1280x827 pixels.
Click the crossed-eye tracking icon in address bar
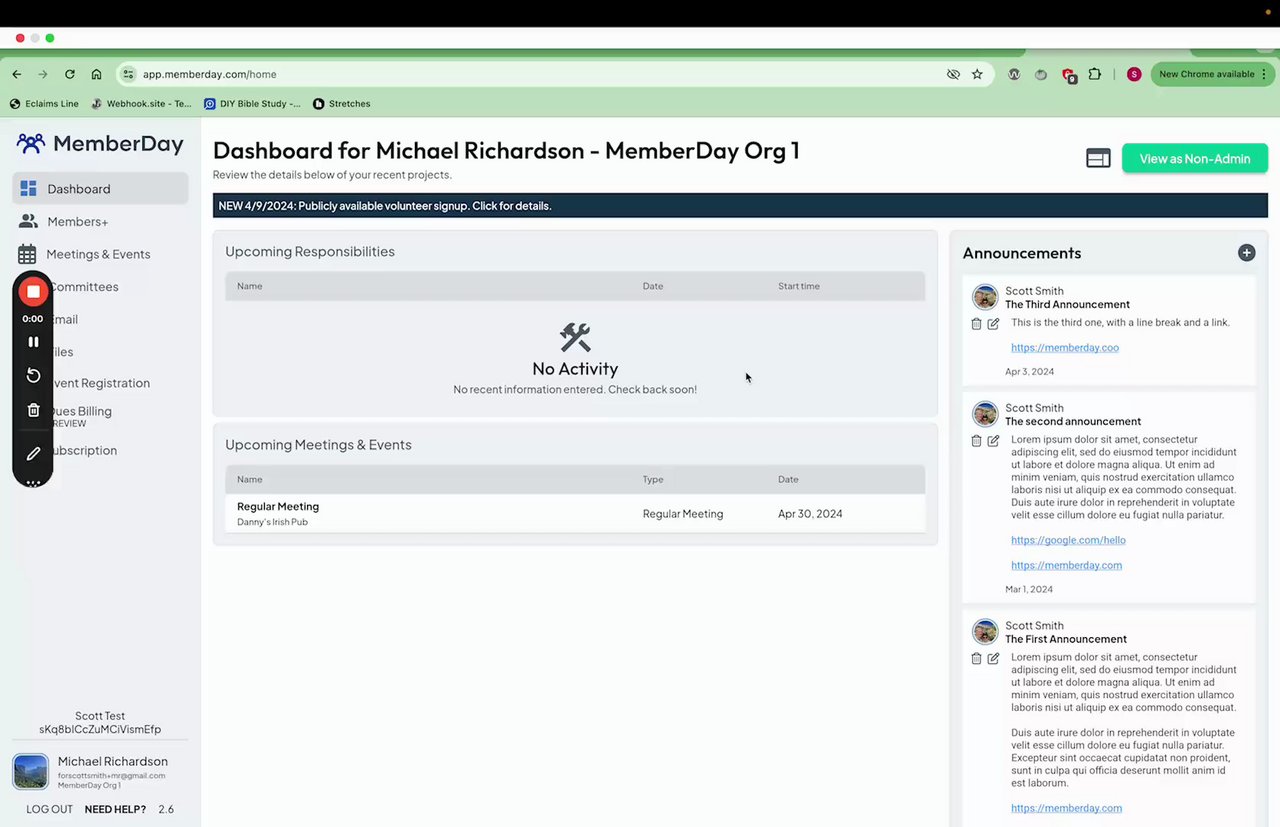(953, 74)
